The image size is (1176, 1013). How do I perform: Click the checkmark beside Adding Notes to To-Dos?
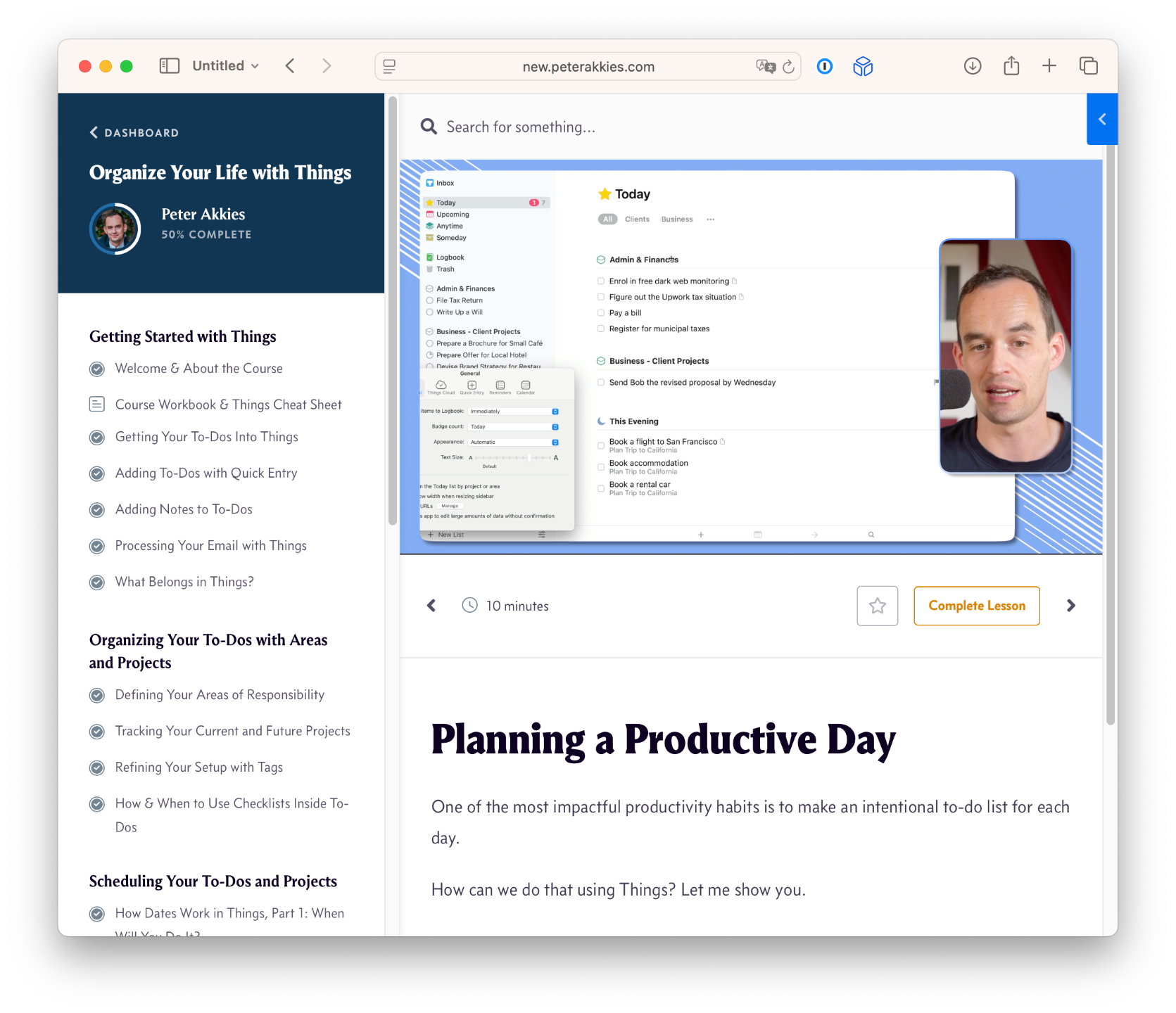(x=97, y=510)
